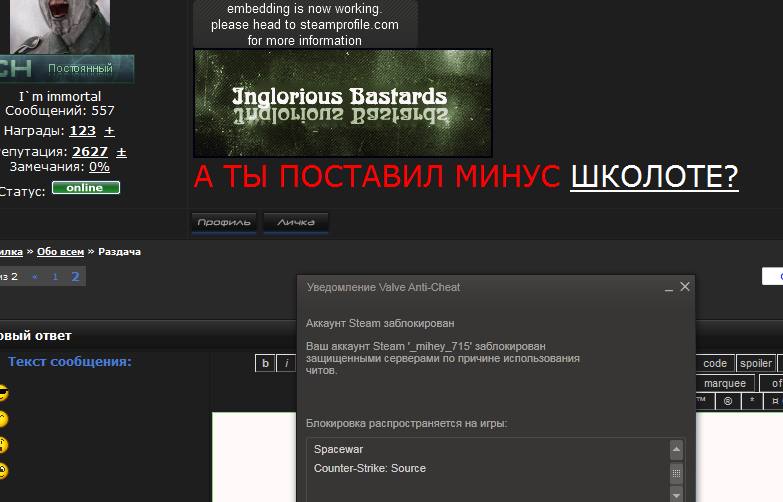
Task: Click the ШКОЛОТЕ? link in the signature
Action: click(x=654, y=176)
